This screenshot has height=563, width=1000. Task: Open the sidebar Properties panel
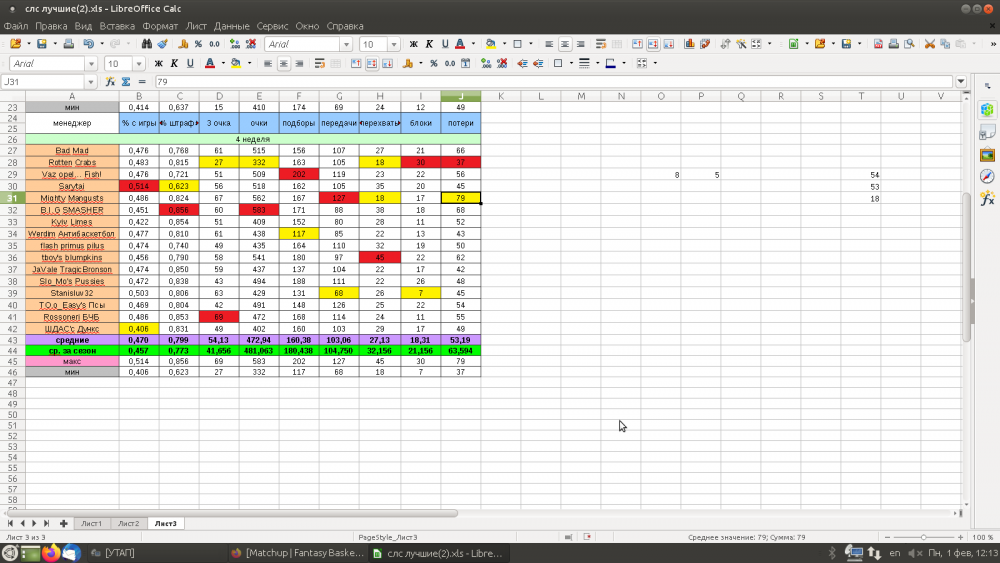tap(987, 110)
